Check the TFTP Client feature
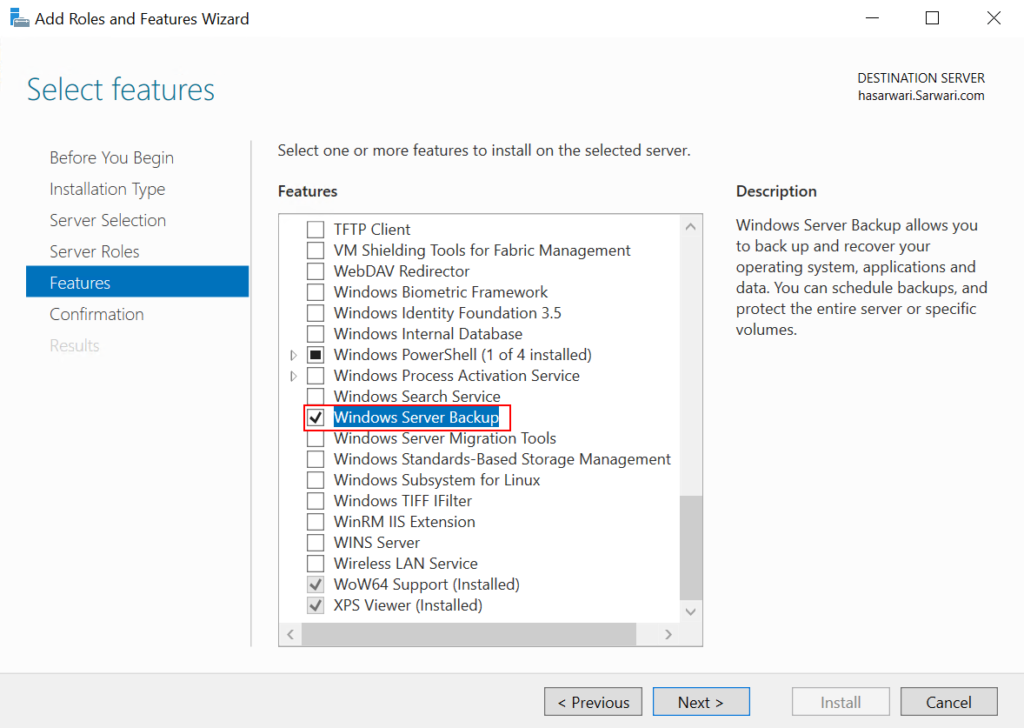The image size is (1024, 728). (315, 229)
